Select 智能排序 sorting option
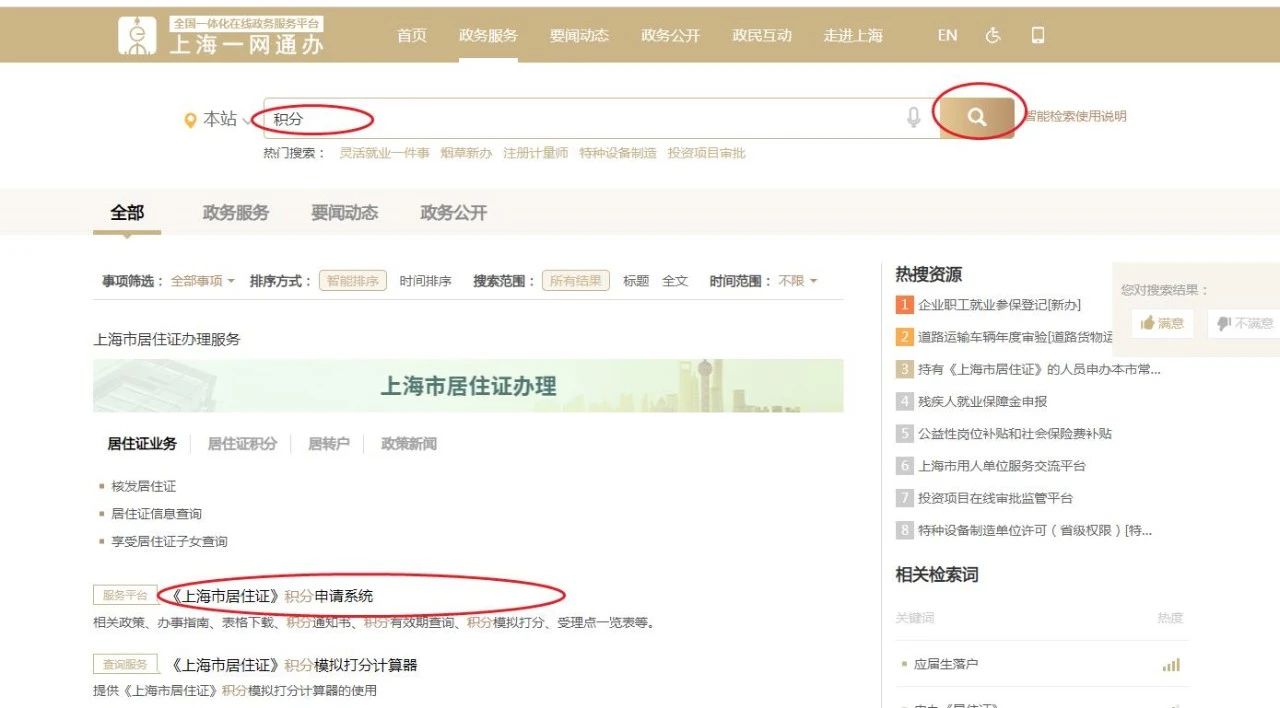 [353, 281]
